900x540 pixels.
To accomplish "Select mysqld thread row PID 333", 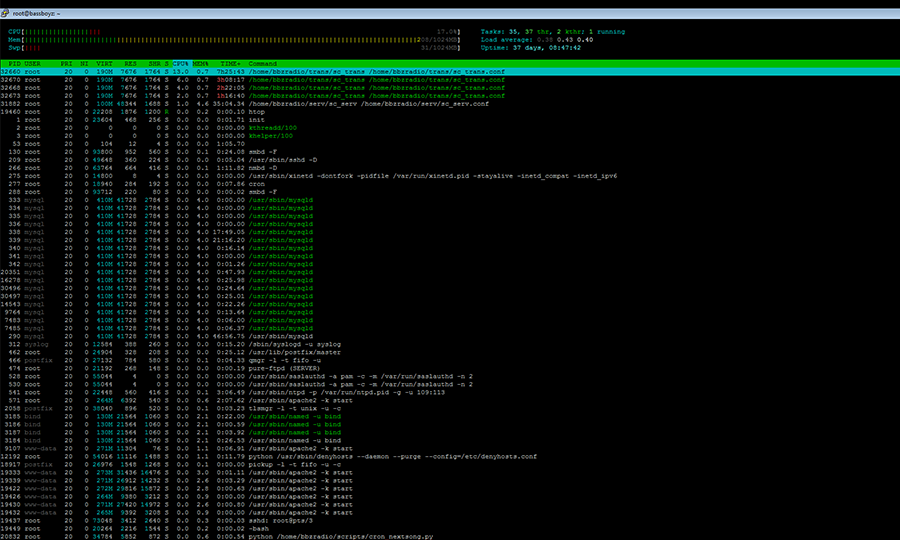I will (450, 200).
